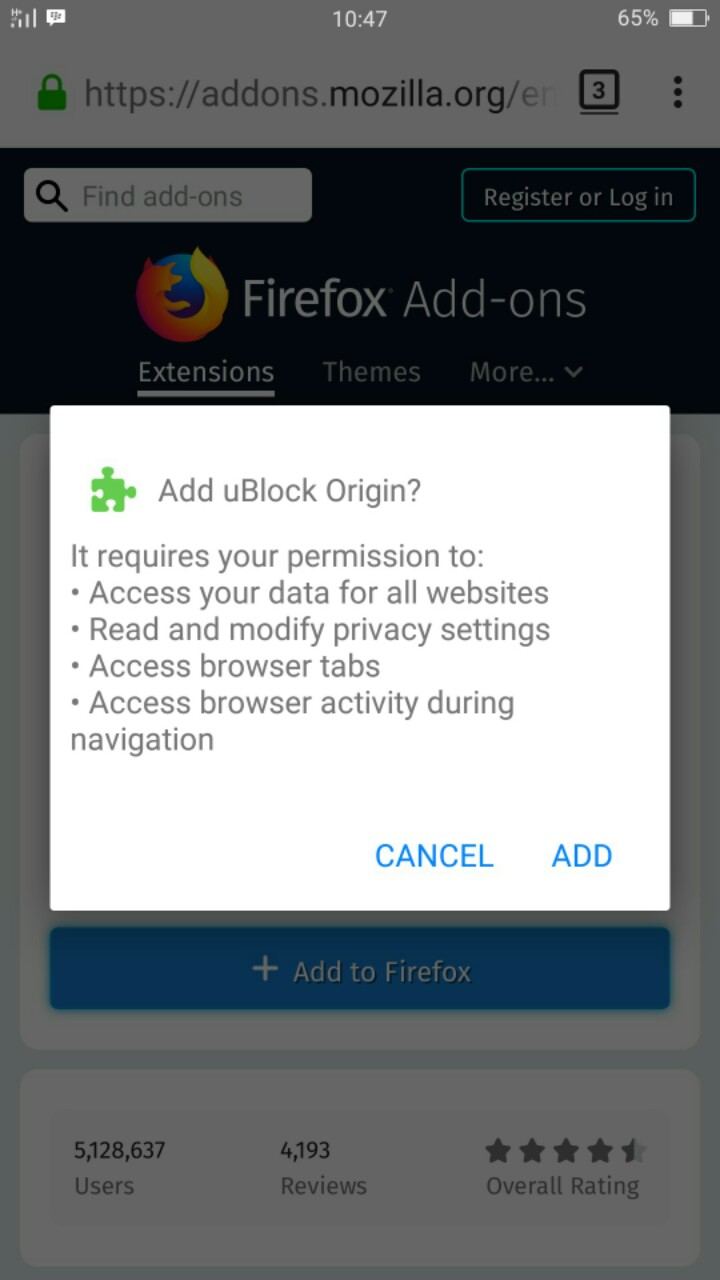Switch to the Themes tab

click(371, 372)
